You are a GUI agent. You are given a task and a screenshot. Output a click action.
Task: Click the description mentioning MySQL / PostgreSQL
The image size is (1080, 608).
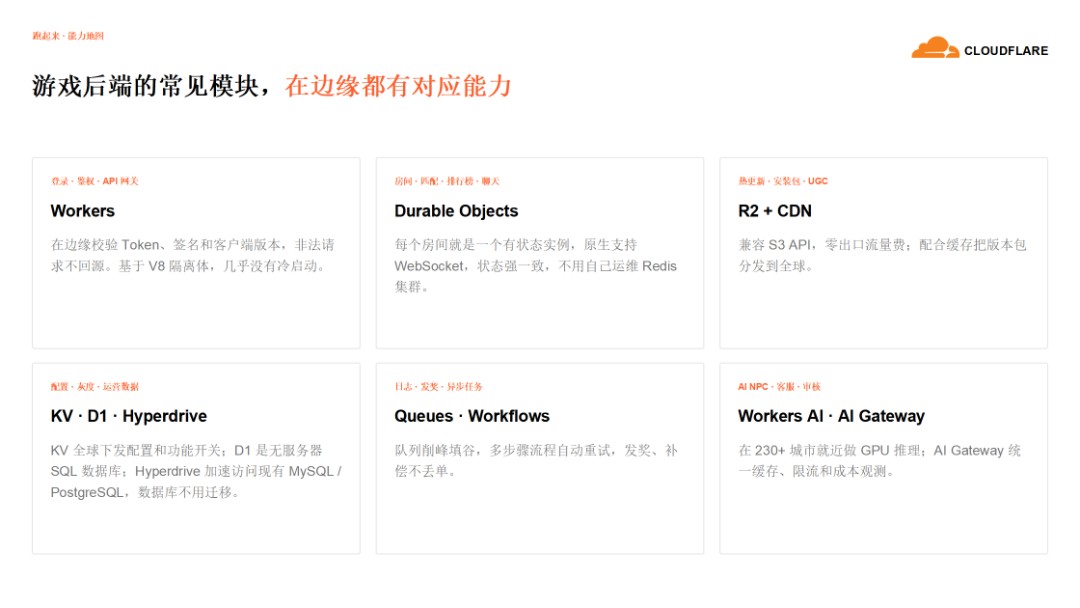click(x=196, y=471)
